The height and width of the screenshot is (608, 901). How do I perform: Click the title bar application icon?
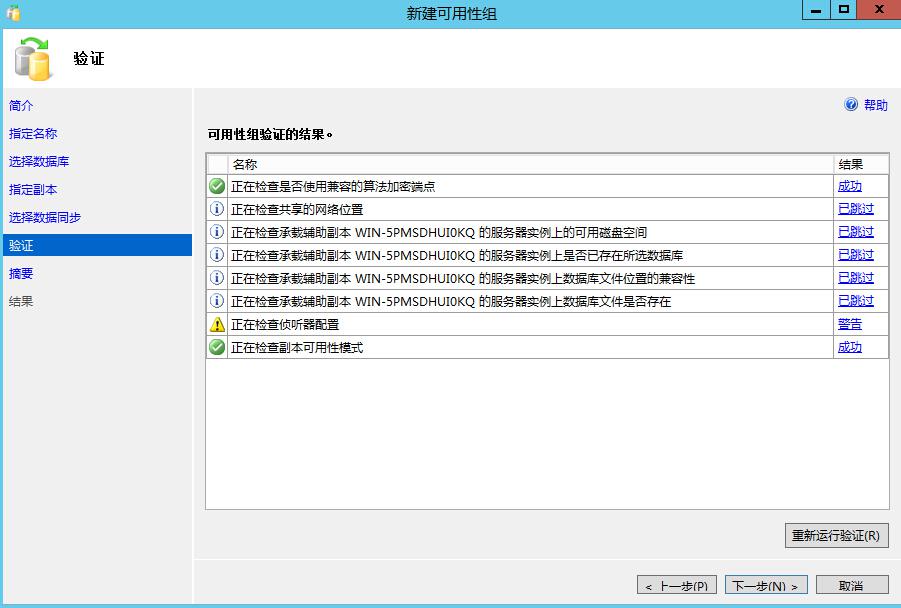10,11
